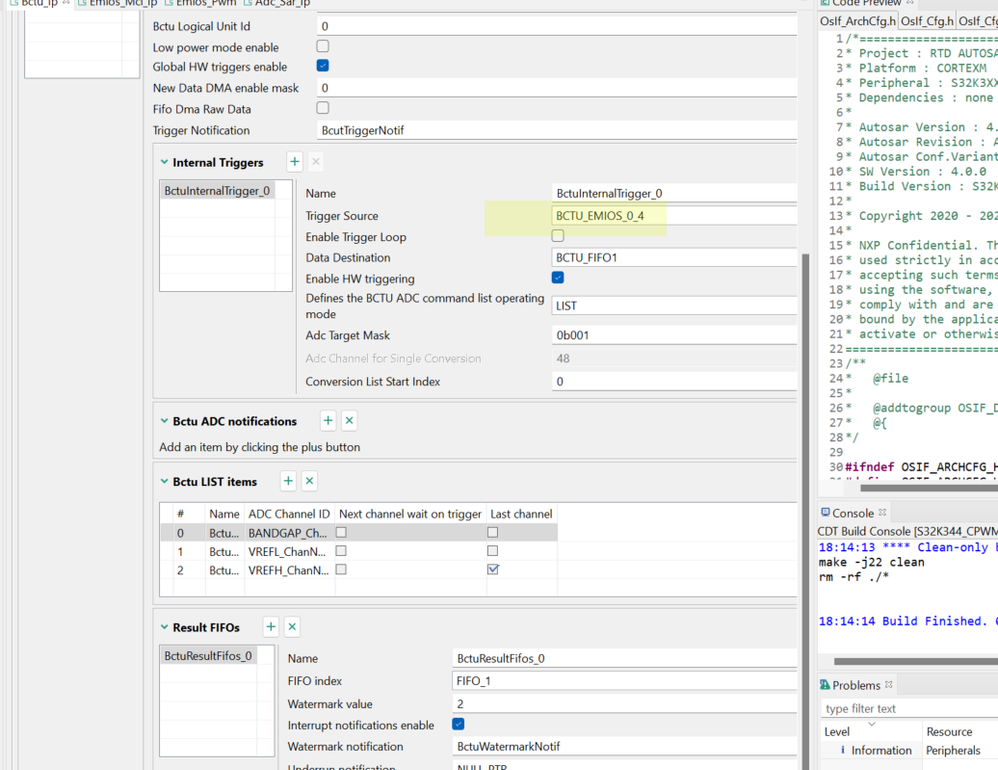Click the Problems panel icon

pyautogui.click(x=825, y=685)
